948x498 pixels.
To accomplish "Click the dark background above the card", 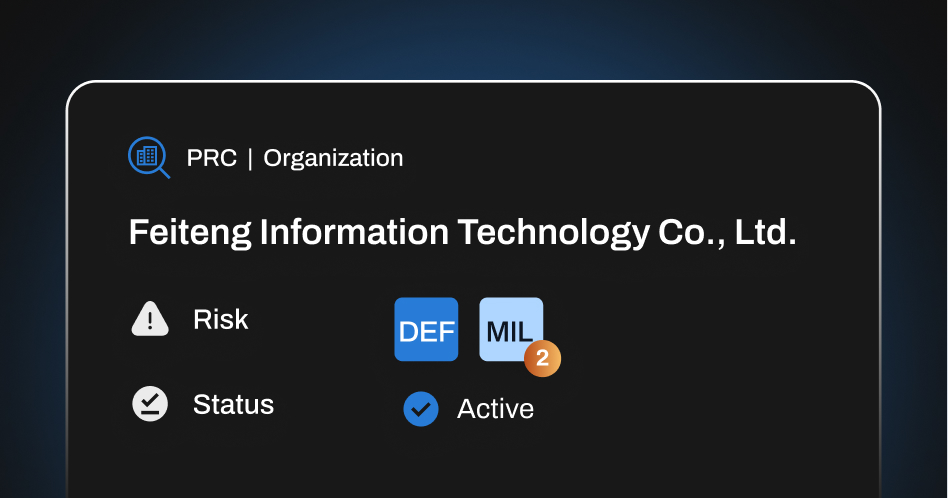I will click(x=474, y=36).
